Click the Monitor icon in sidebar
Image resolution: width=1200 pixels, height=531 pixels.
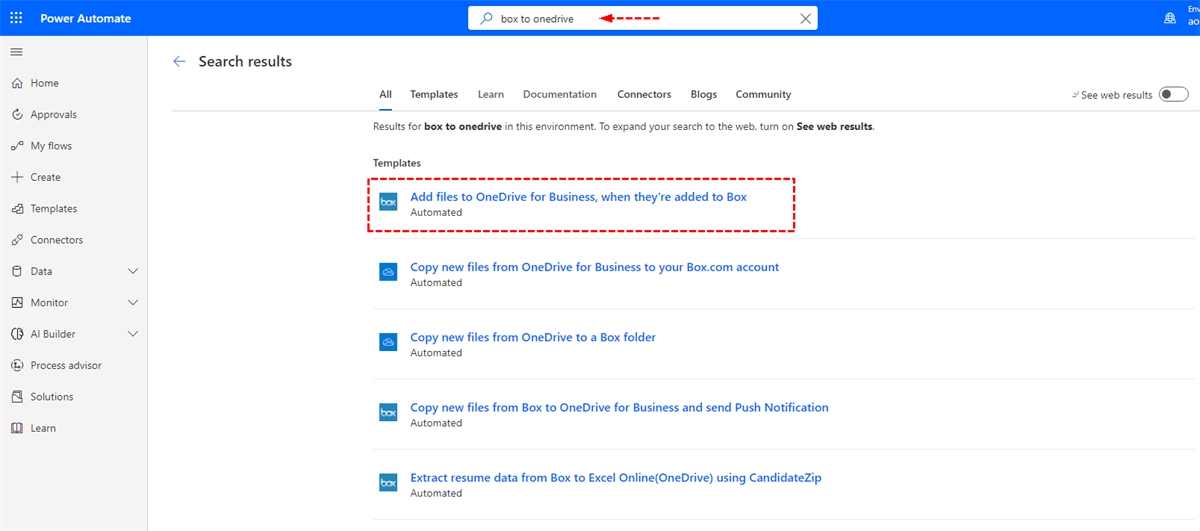16,302
